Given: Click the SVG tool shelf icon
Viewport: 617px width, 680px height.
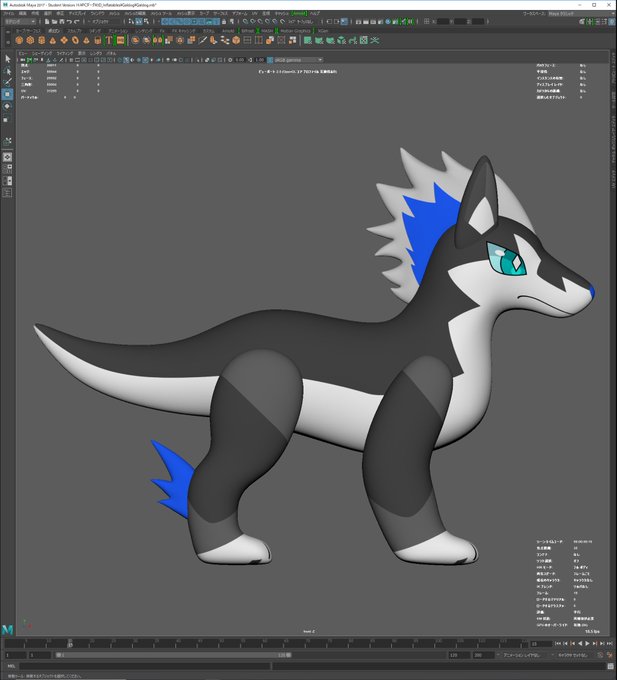Looking at the screenshot, I should tap(120, 40).
